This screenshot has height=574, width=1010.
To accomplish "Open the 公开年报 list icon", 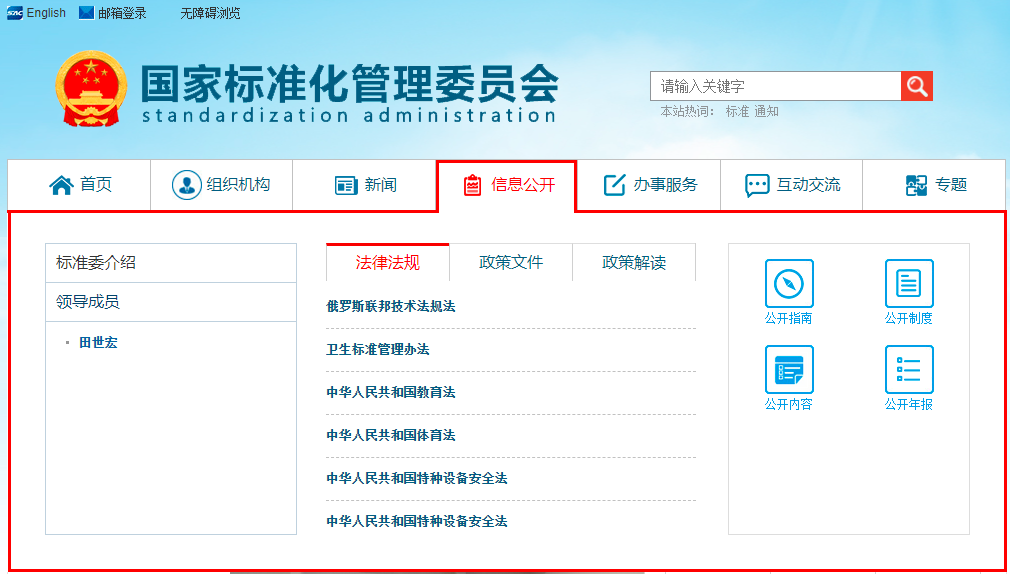I will click(x=908, y=370).
